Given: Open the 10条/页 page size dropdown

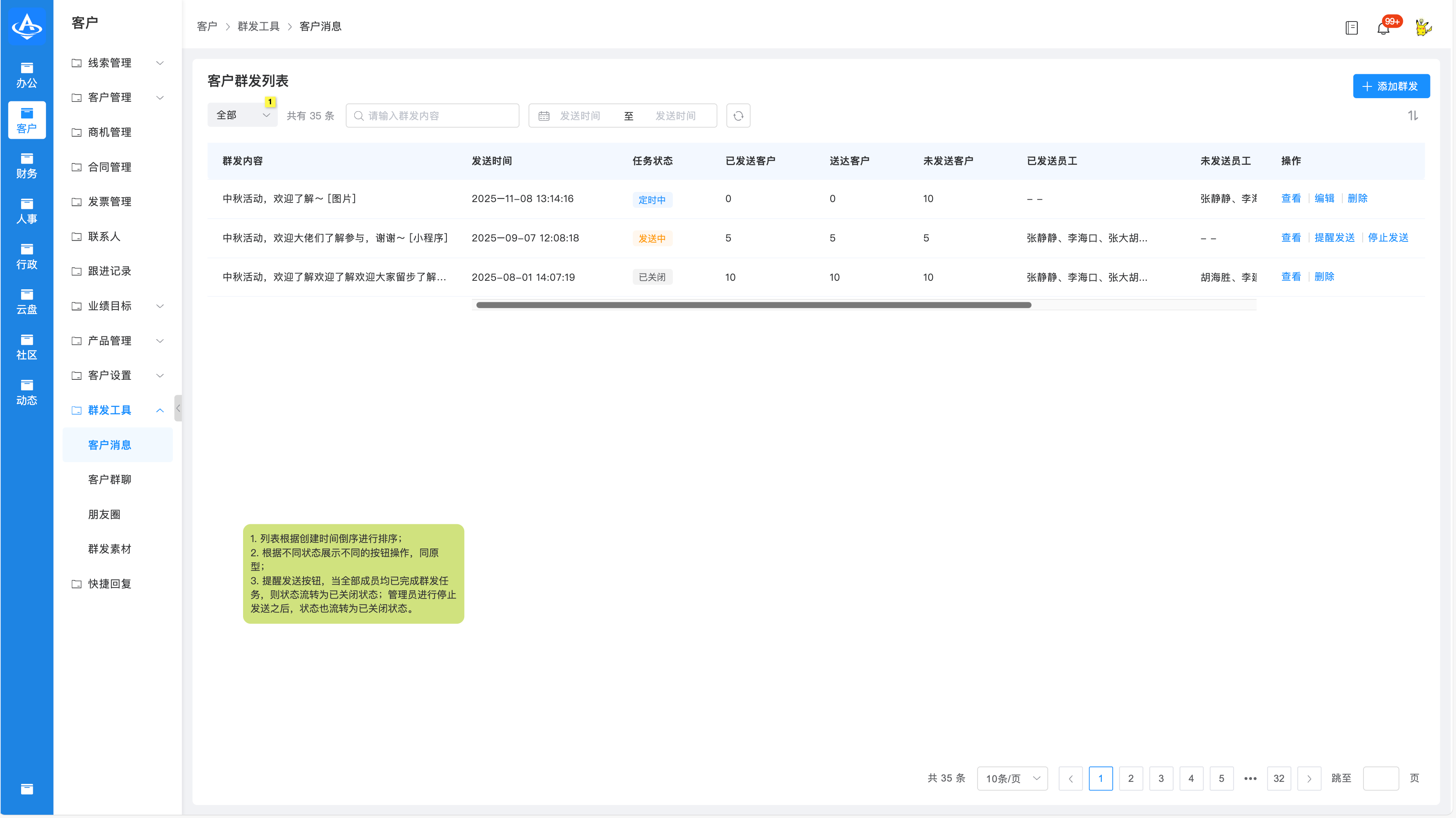Looking at the screenshot, I should click(1012, 778).
